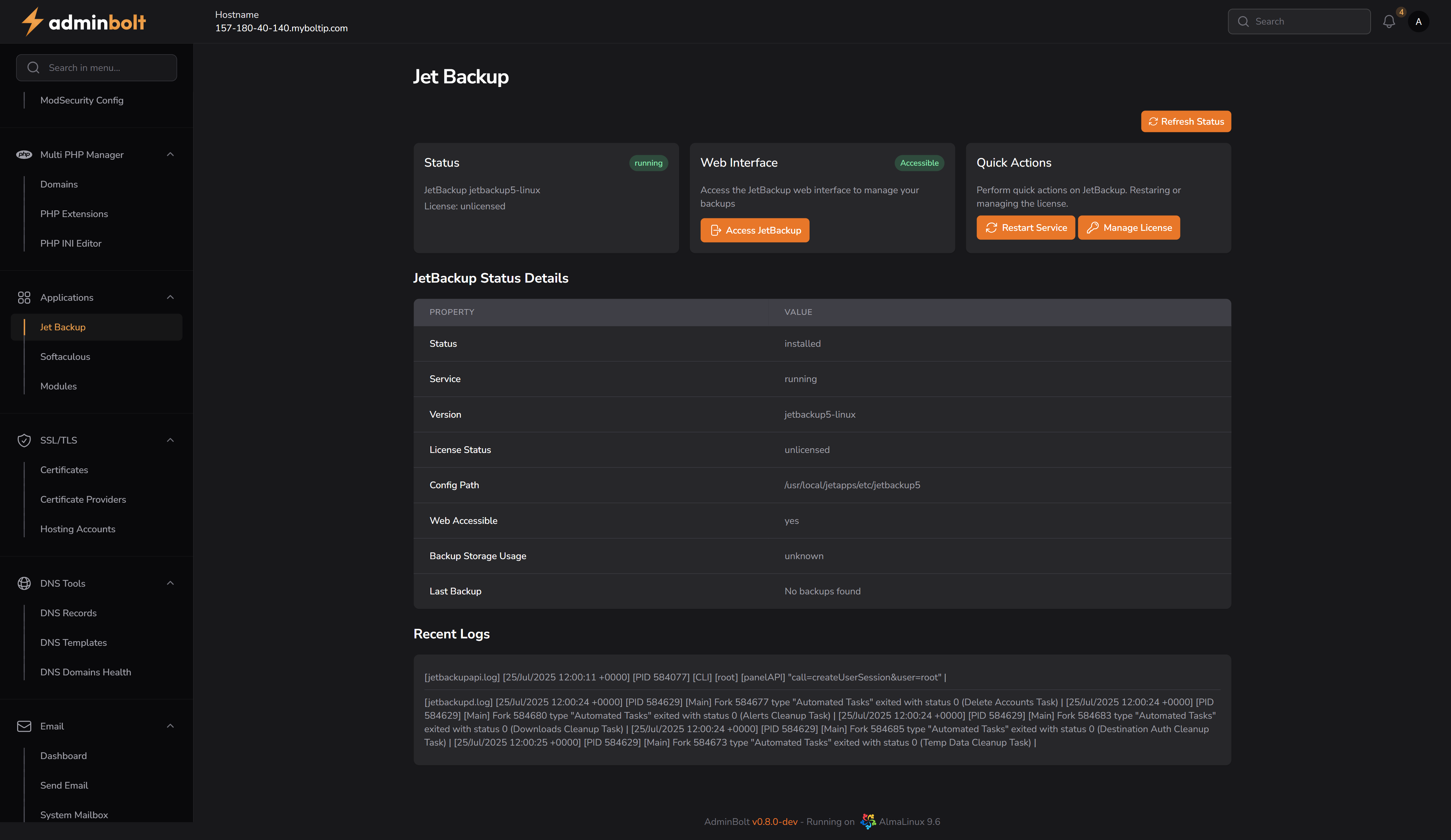Collapse the Multi PHP Manager section
This screenshot has width=1451, height=840.
click(x=170, y=154)
